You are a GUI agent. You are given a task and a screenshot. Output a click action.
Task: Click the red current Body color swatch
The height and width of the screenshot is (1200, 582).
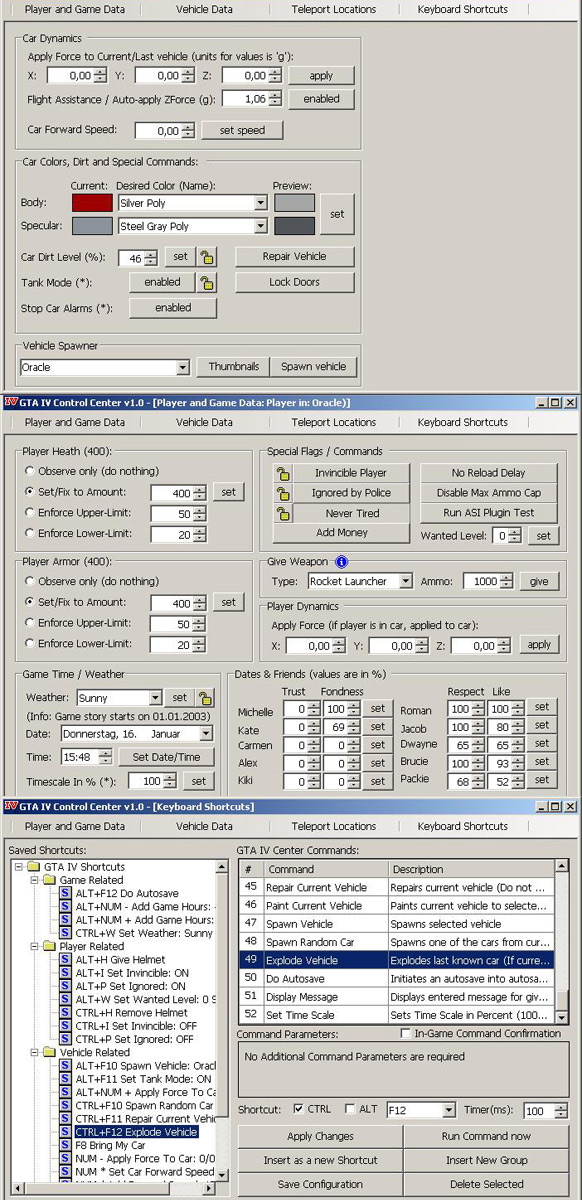[92, 203]
